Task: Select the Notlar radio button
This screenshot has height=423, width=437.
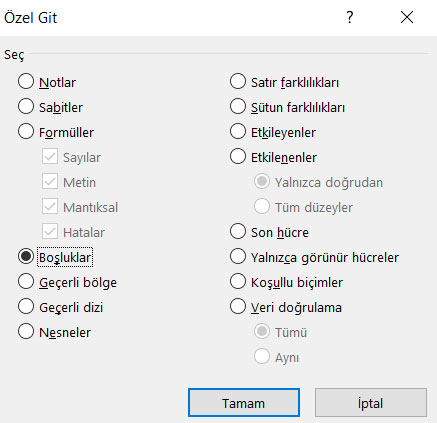Action: point(26,82)
